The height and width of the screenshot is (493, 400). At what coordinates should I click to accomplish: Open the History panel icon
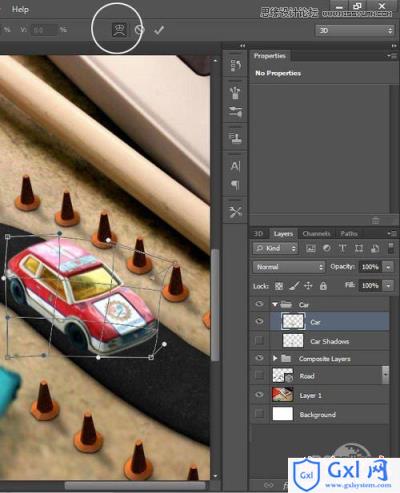235,65
